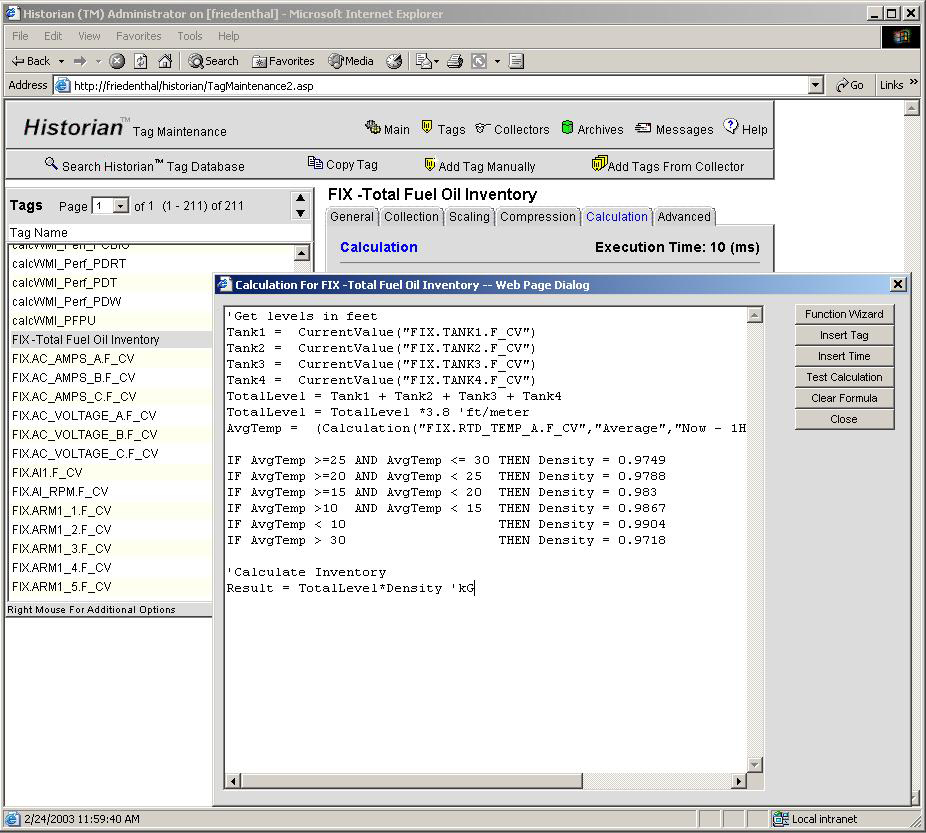Switch to the Scaling tab

coord(469,217)
